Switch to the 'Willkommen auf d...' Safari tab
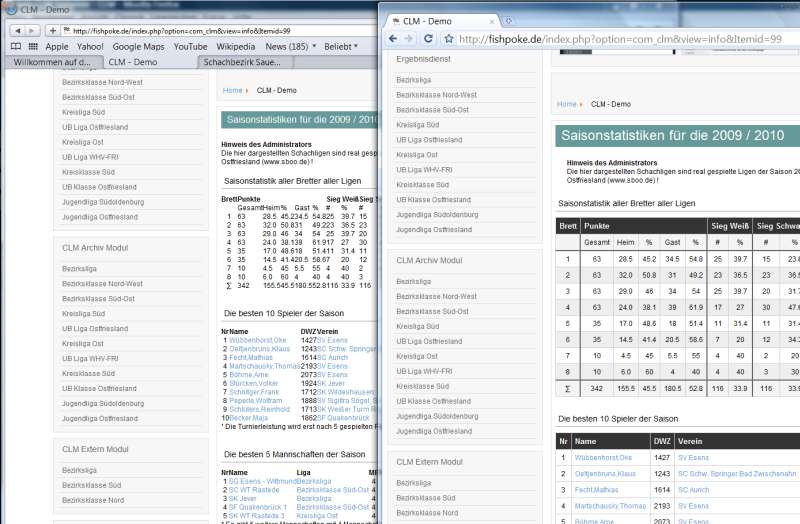 [x=50, y=62]
